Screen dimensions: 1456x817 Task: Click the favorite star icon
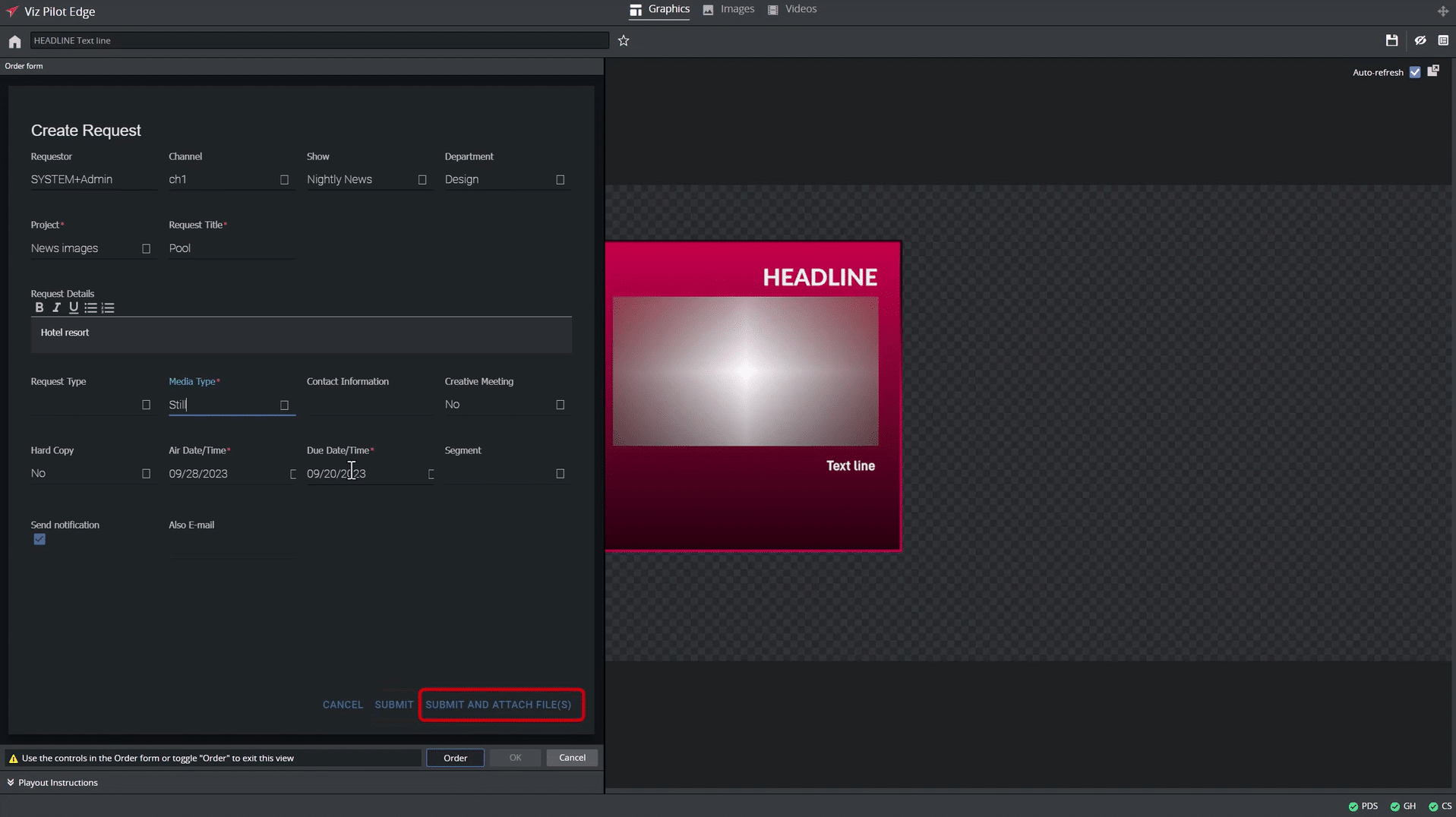[624, 41]
